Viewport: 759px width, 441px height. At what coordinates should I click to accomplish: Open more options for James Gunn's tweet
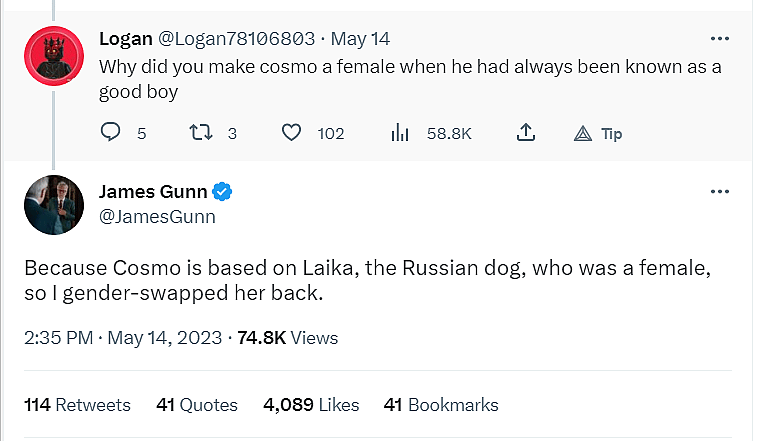(719, 191)
